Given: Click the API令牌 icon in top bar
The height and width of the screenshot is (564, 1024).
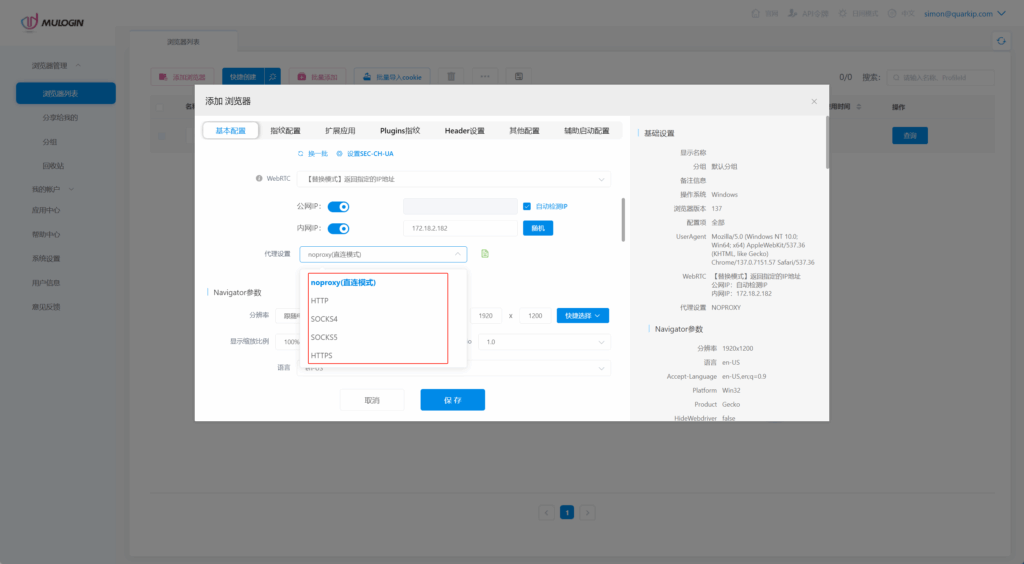Looking at the screenshot, I should [x=792, y=13].
